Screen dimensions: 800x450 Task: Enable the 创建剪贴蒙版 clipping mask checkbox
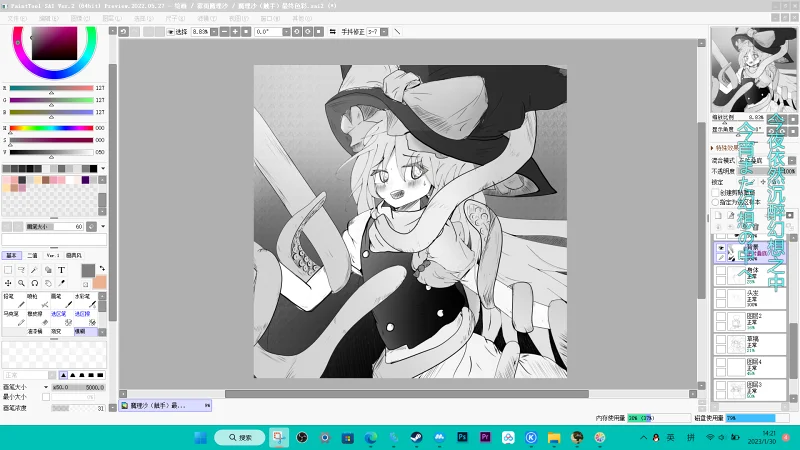pos(715,193)
